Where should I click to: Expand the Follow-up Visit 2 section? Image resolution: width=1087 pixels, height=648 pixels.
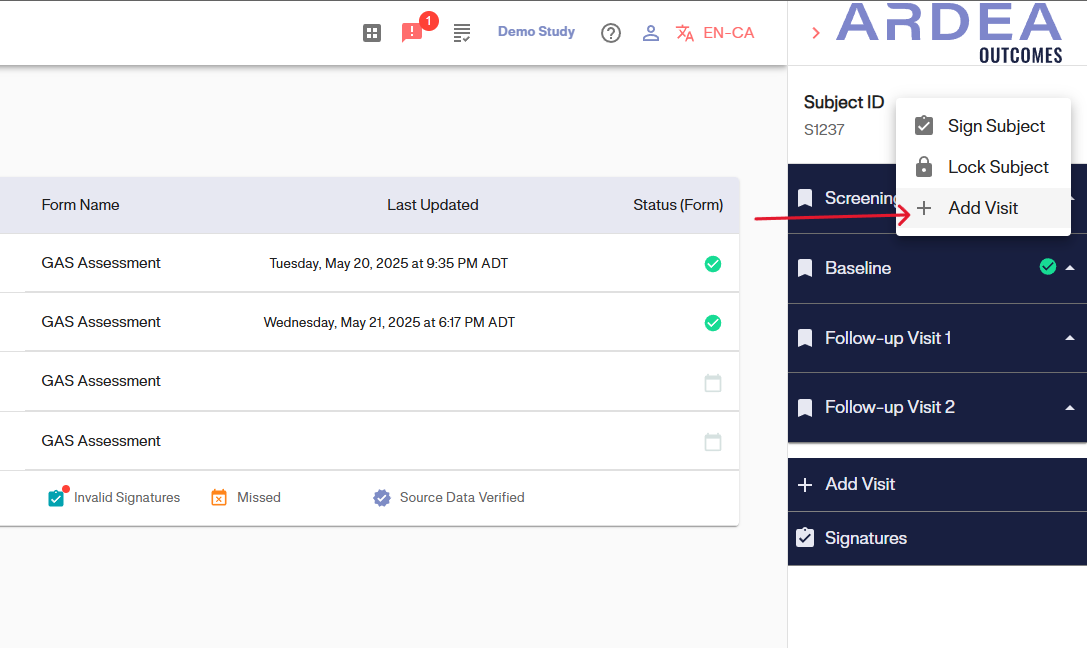(1070, 408)
